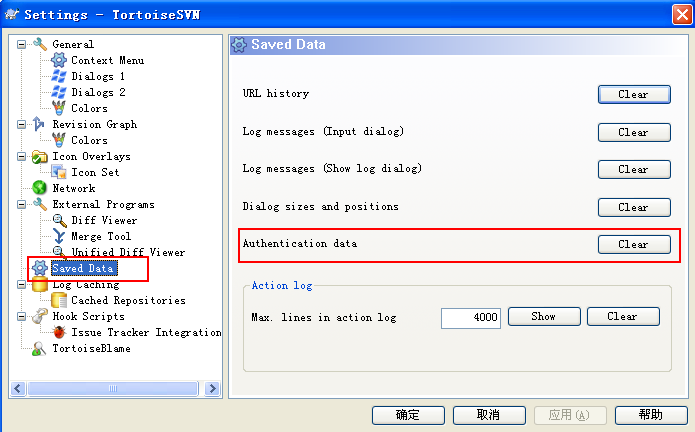The width and height of the screenshot is (695, 432).
Task: Click the tree scrollbar right arrow
Action: pos(212,389)
